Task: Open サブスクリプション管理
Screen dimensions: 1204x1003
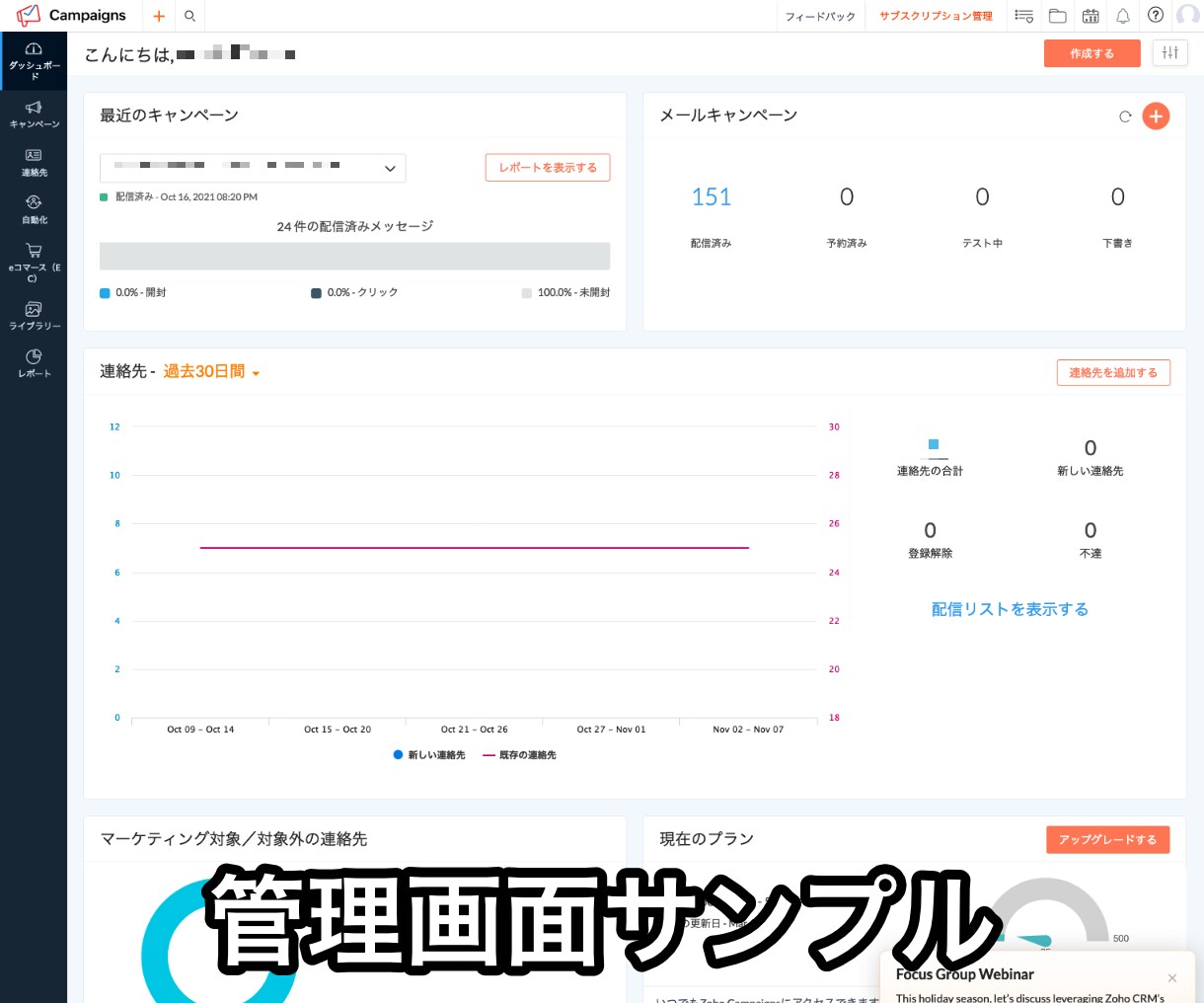Action: point(936,16)
